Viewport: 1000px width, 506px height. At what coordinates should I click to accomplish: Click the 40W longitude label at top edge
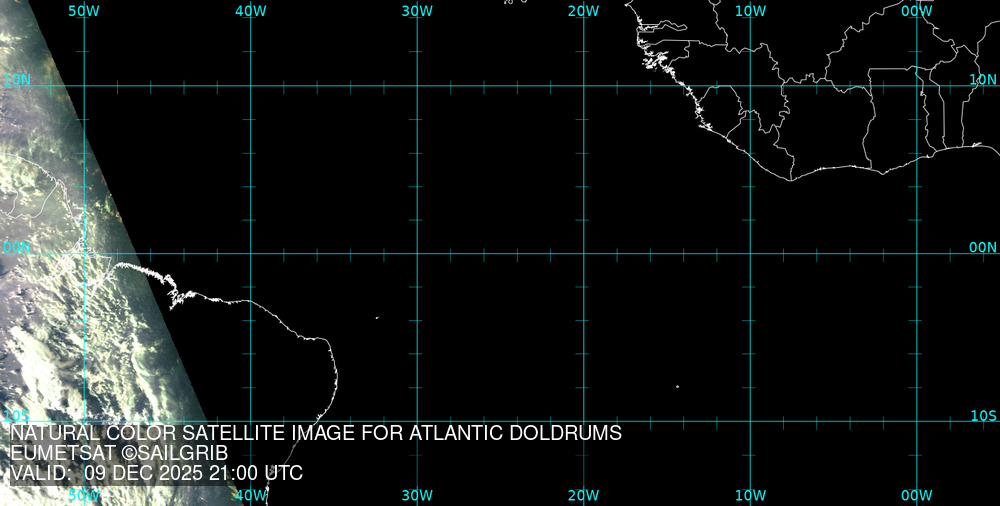coord(250,10)
